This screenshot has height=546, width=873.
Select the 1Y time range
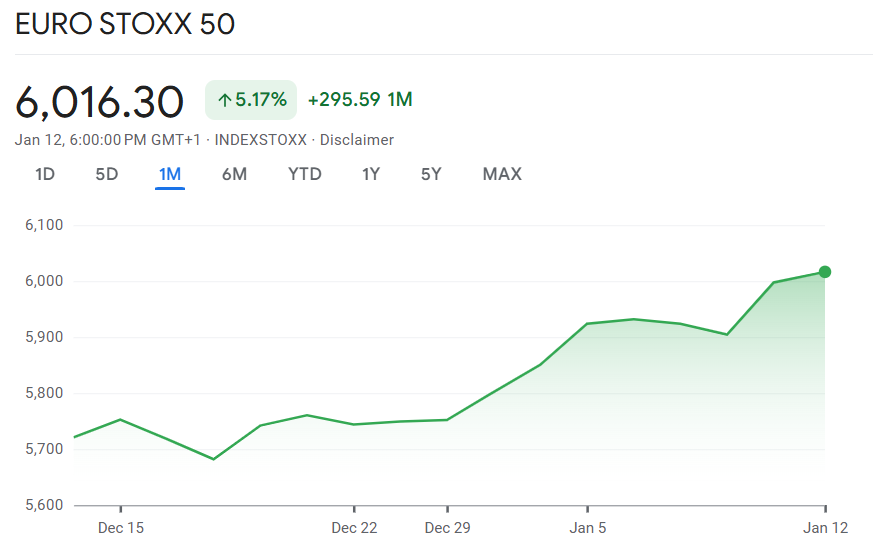[x=371, y=174]
